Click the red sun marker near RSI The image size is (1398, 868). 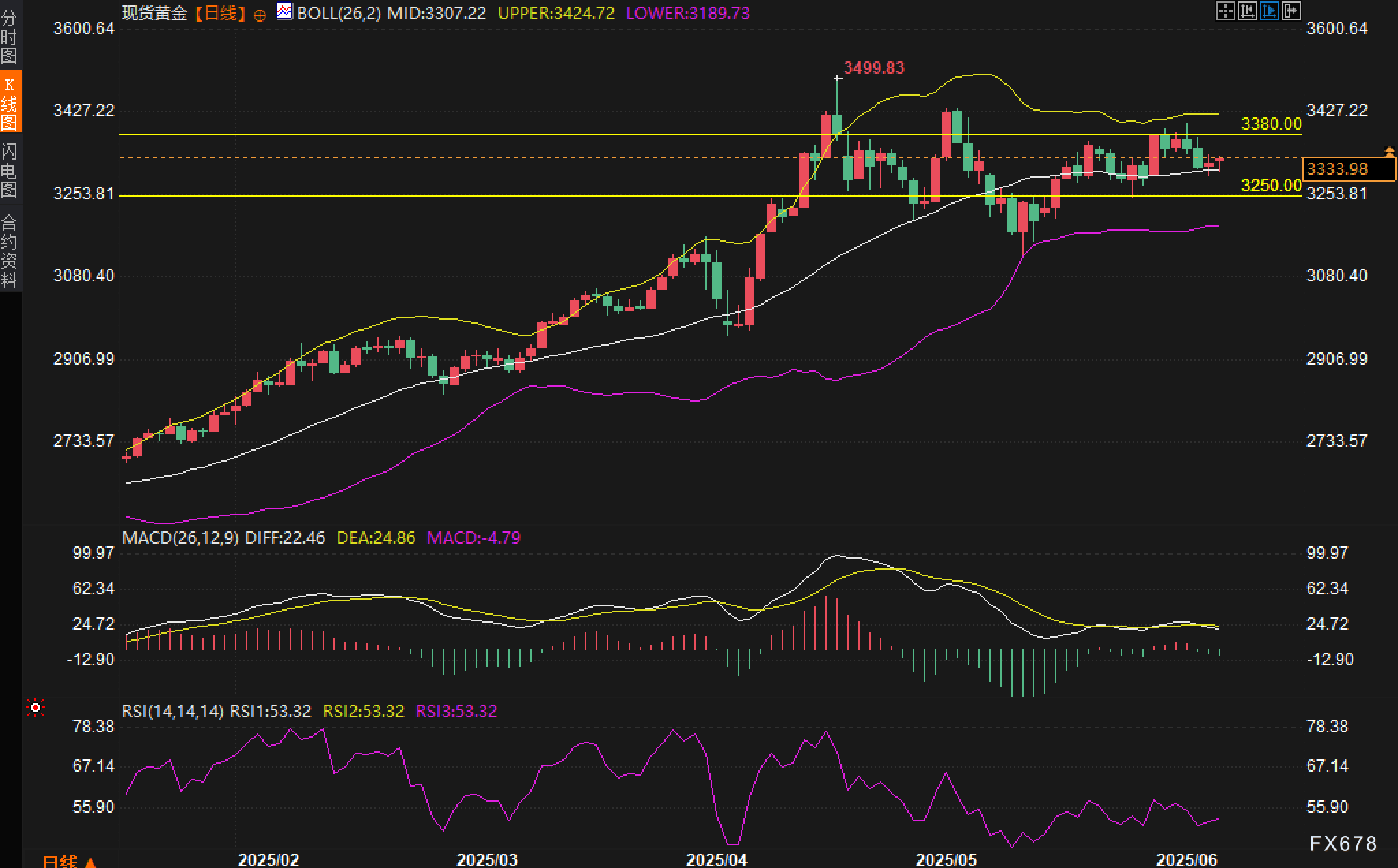pos(36,708)
